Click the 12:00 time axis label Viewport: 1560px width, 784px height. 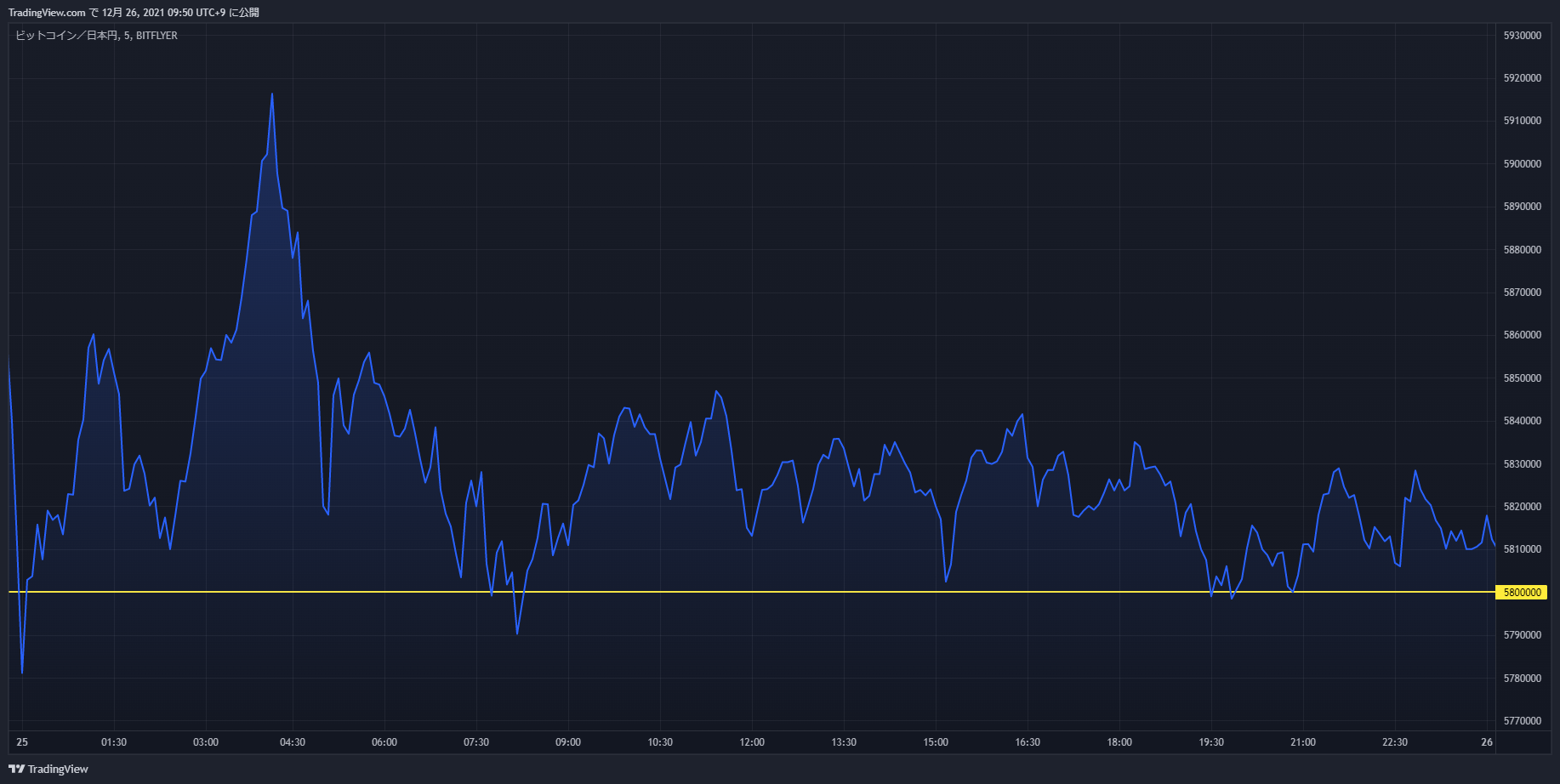(752, 742)
